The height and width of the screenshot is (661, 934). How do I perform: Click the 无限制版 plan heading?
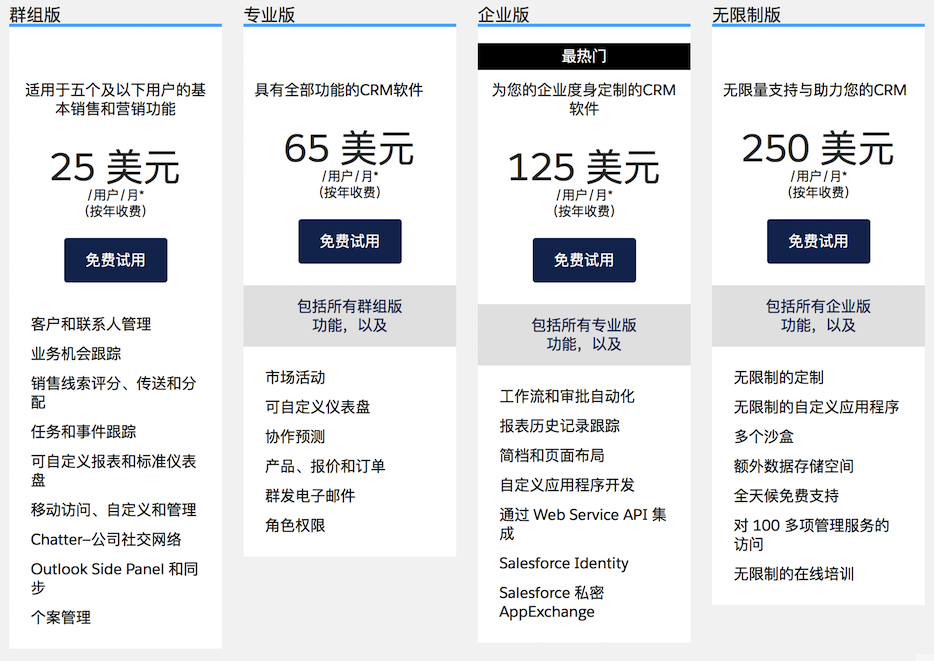click(746, 14)
